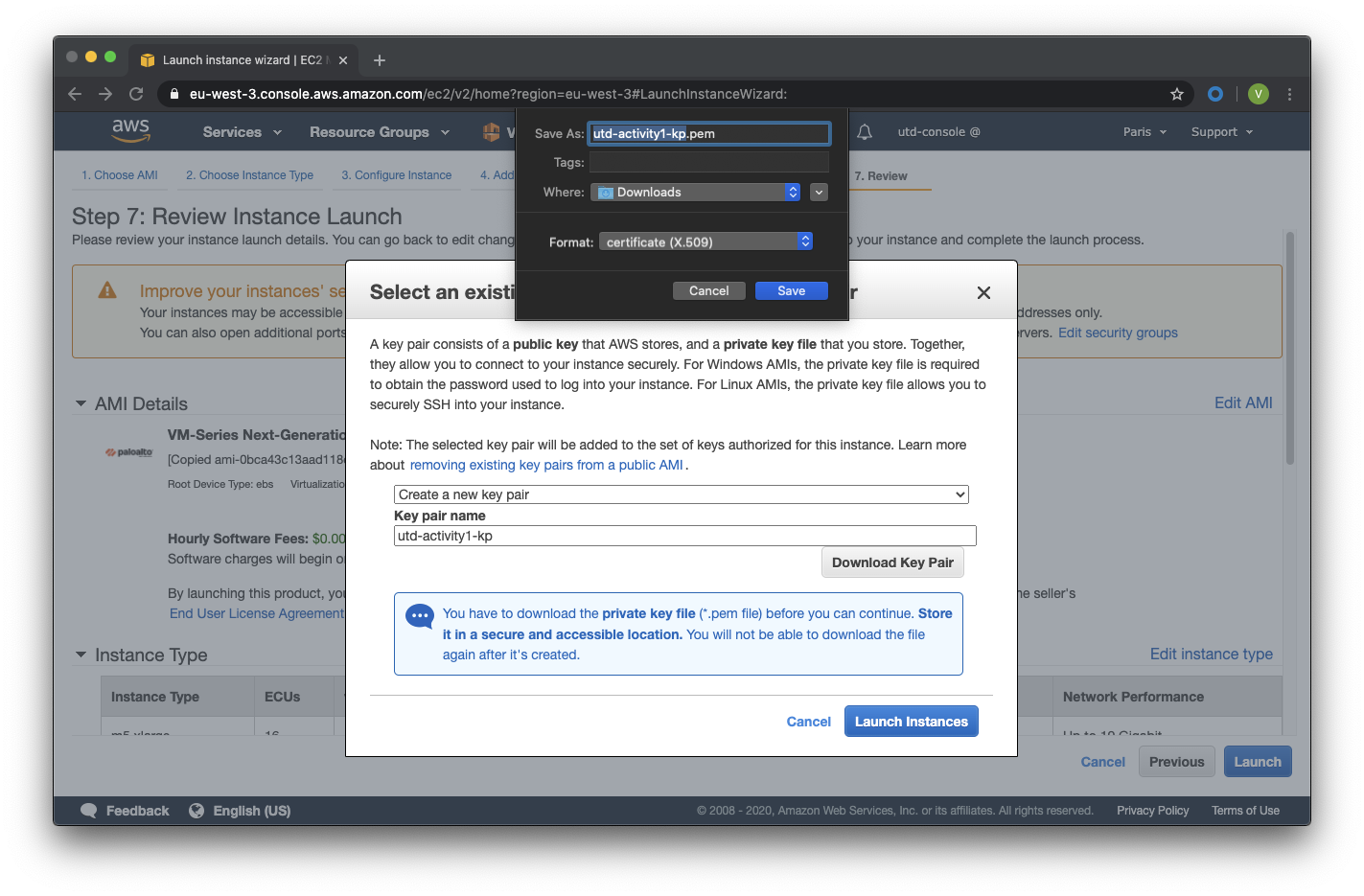Click the page-level Cancel link beside Previous
The height and width of the screenshot is (896, 1364).
(1103, 762)
